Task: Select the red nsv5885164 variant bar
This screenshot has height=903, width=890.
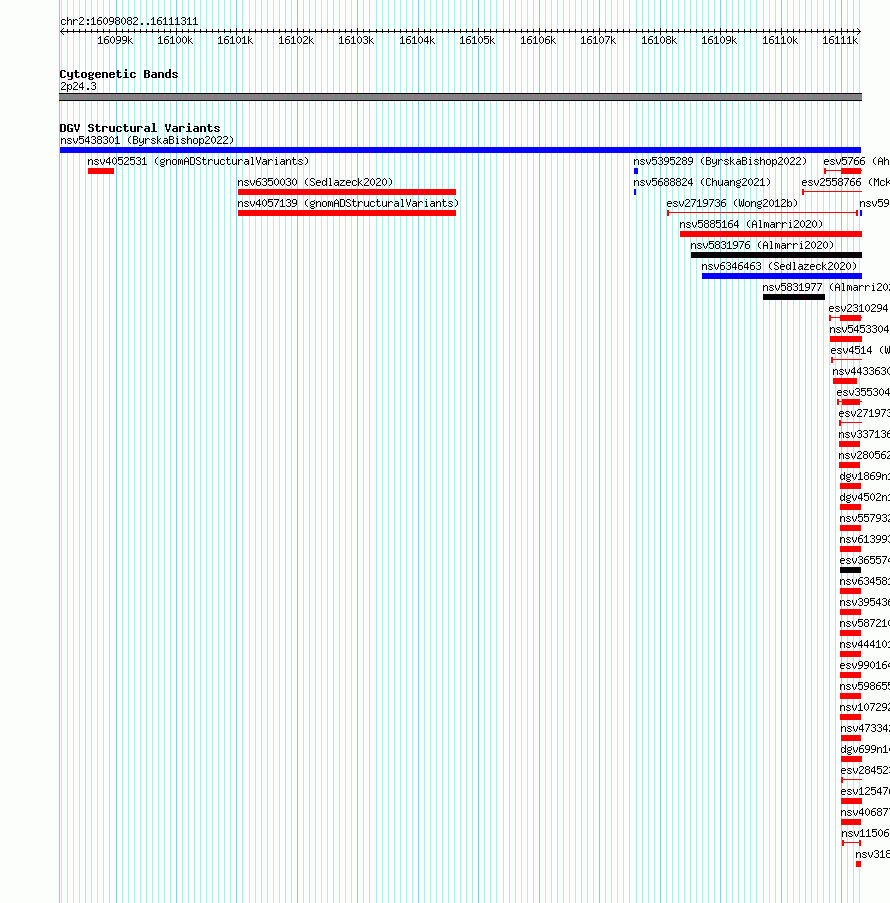Action: pyautogui.click(x=771, y=234)
